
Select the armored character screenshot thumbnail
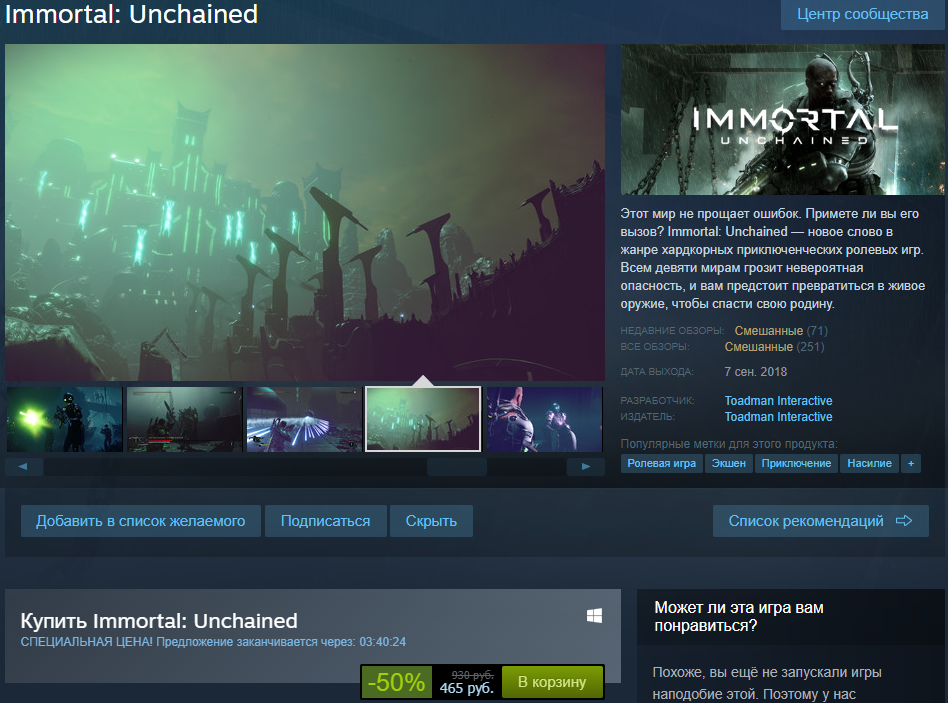pos(544,420)
